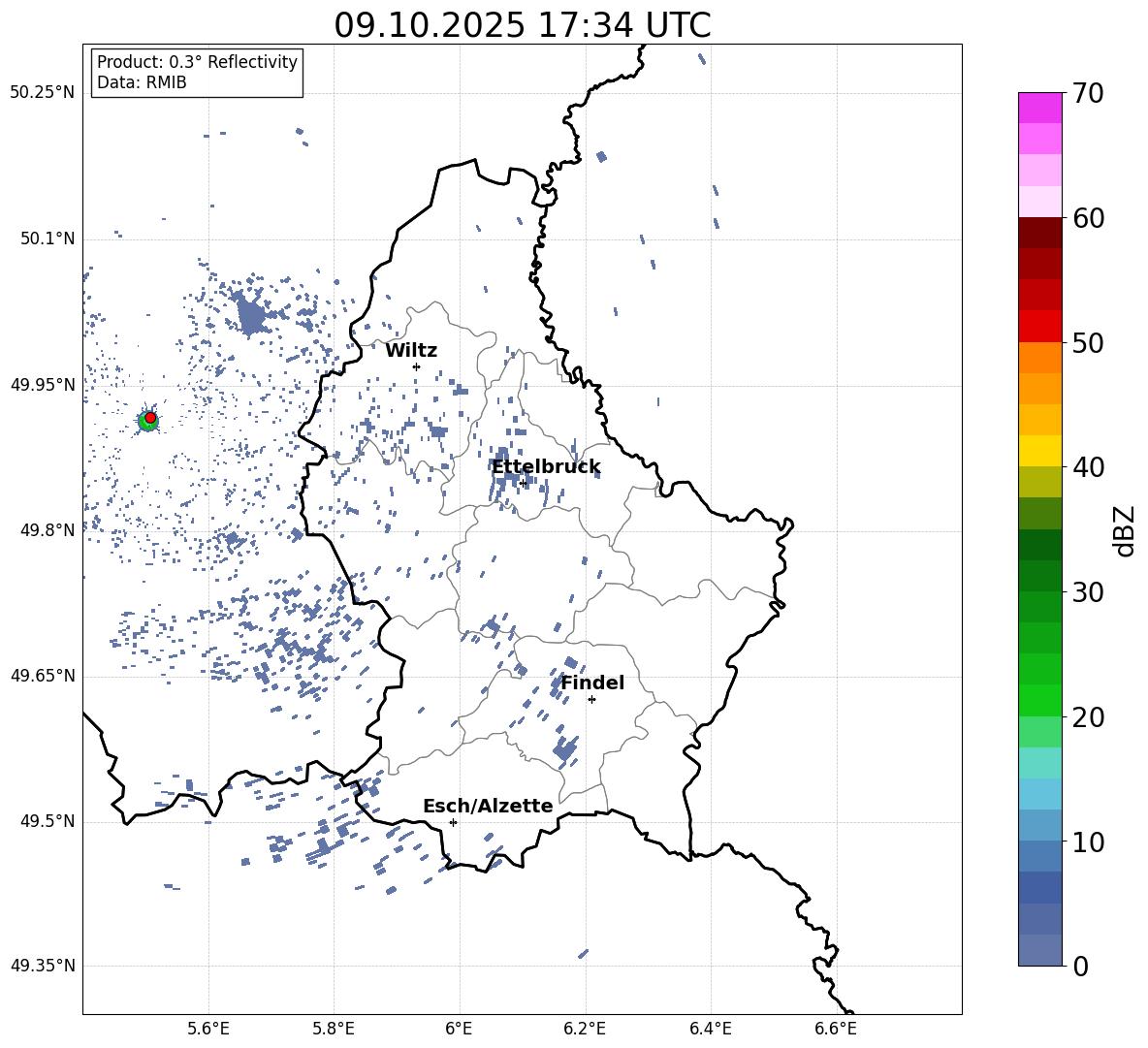The image size is (1148, 1048).
Task: Click the Ettelbruck station cross marker
Action: coord(523,483)
